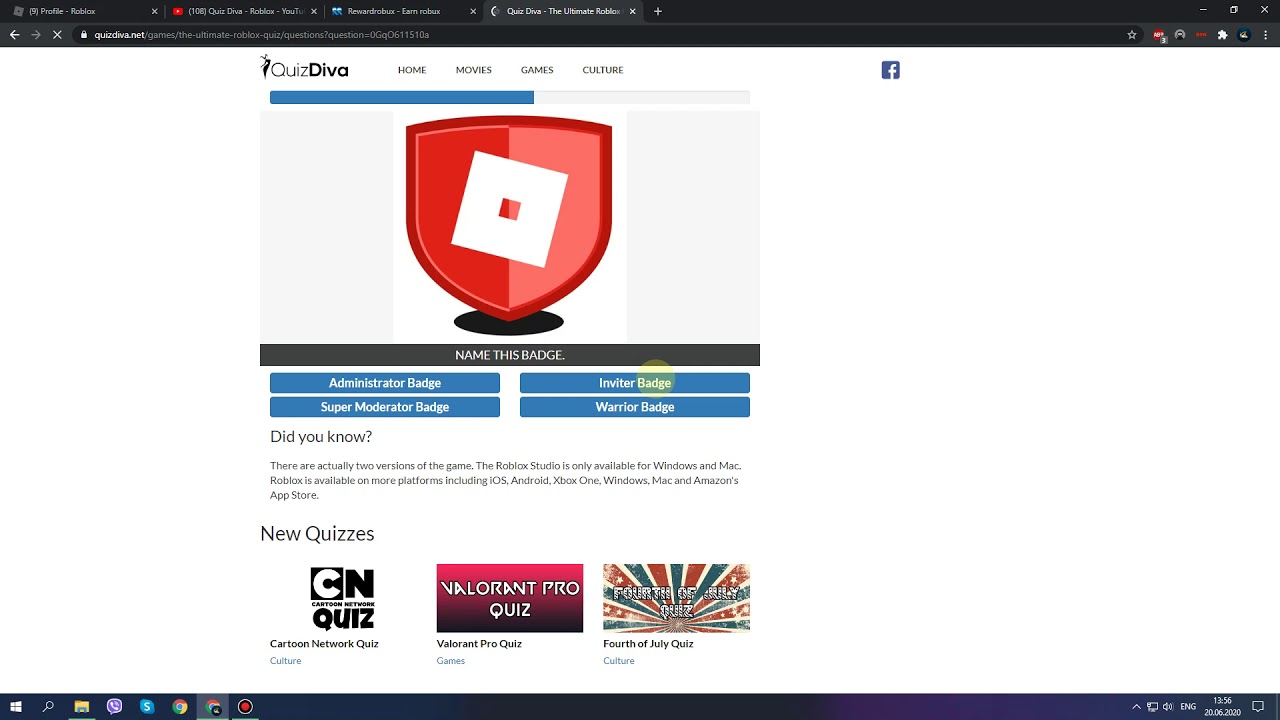Open the first Chrome taskbar icon
This screenshot has height=720, width=1280.
[180, 706]
